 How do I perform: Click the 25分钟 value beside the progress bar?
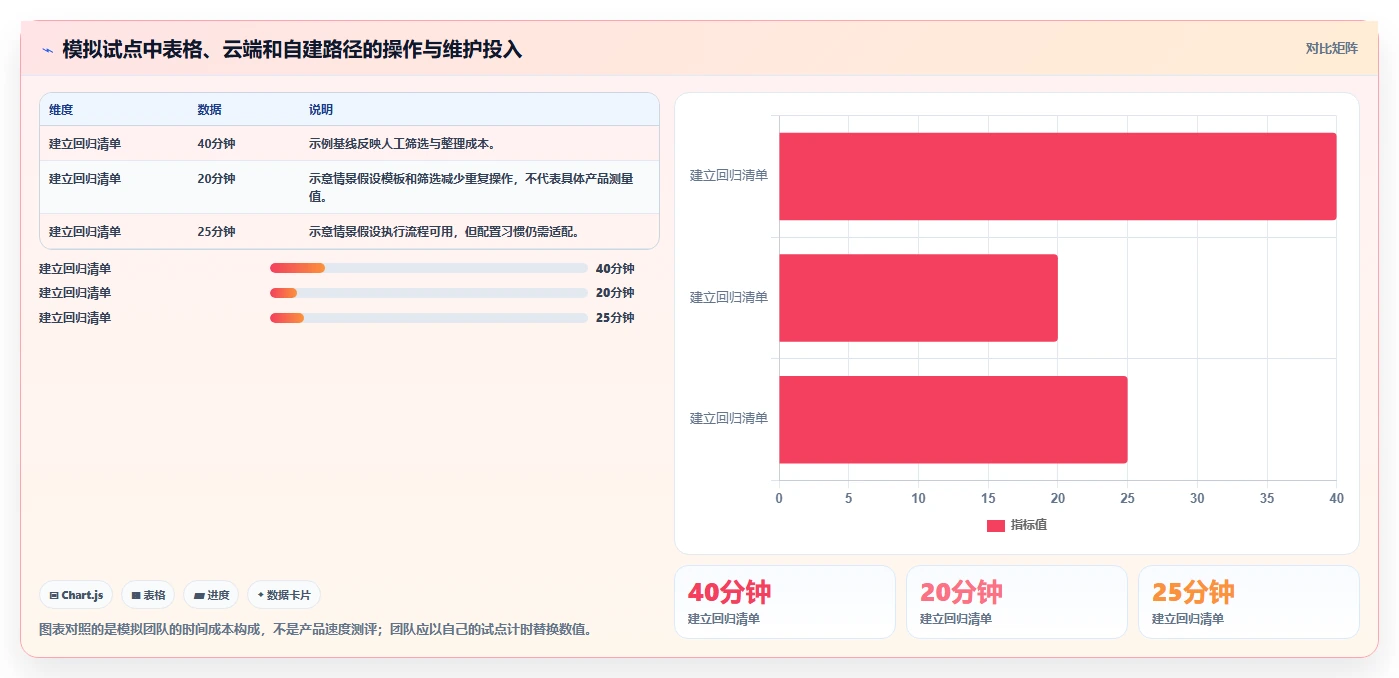point(615,318)
